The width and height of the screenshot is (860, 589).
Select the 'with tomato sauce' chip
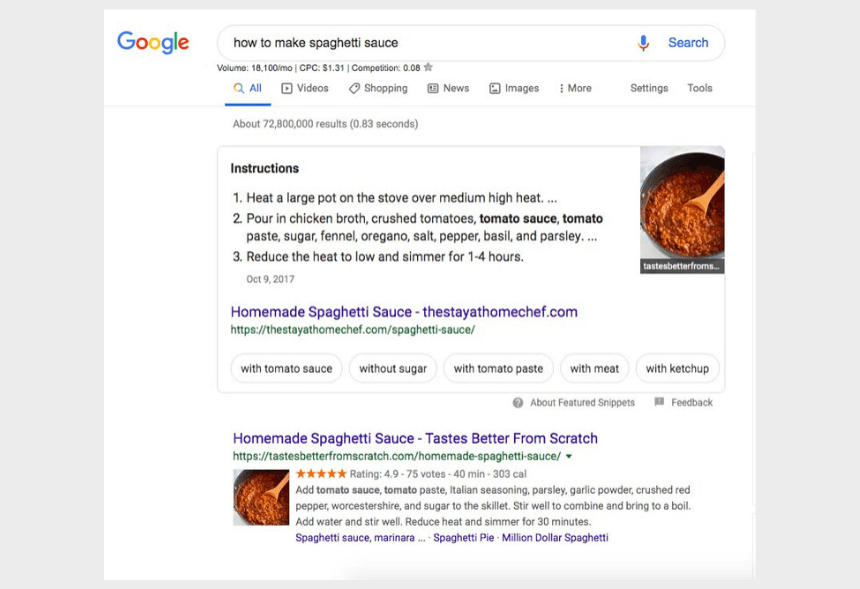click(x=286, y=369)
